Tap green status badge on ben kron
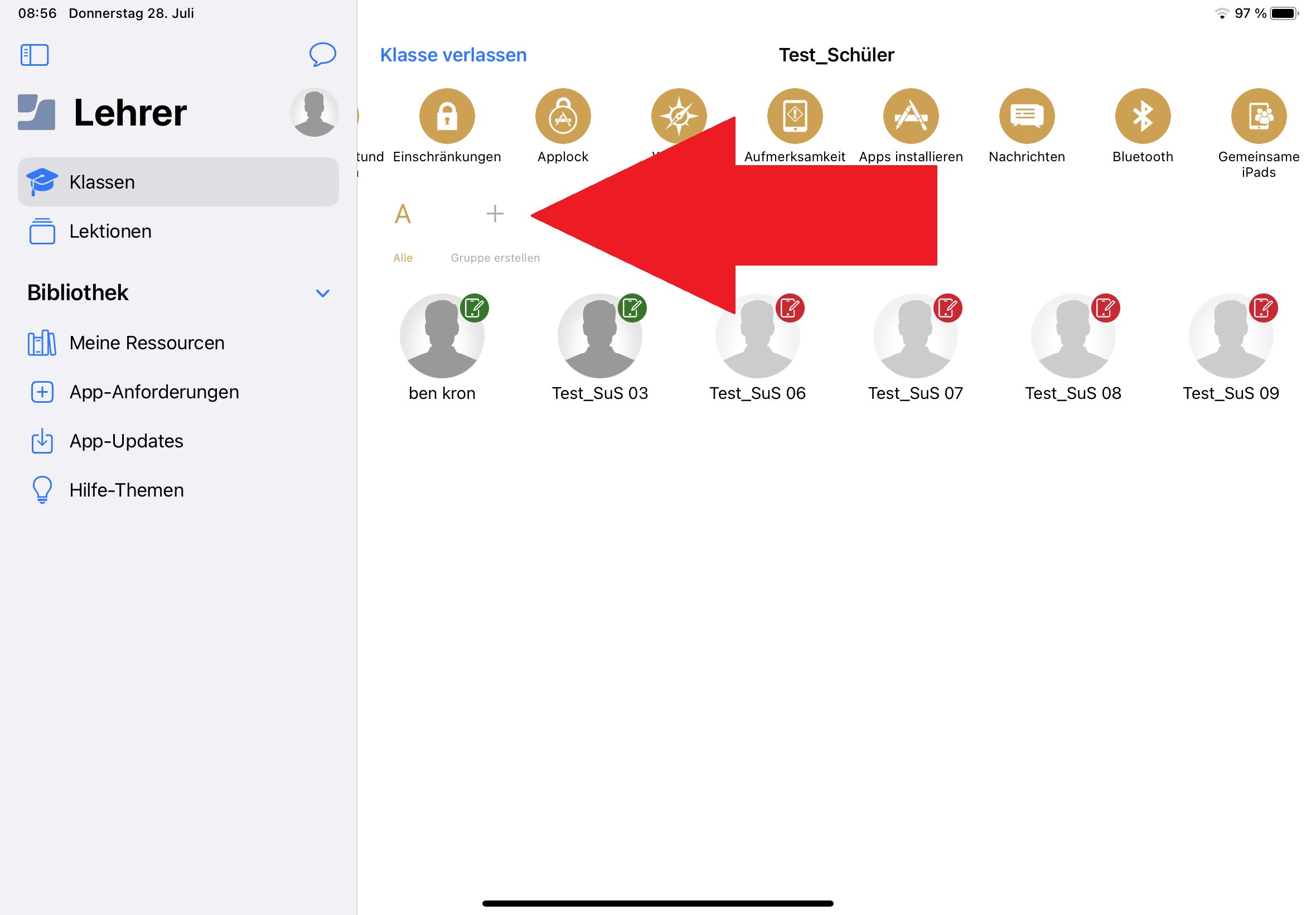Image resolution: width=1316 pixels, height=915 pixels. coord(475,308)
